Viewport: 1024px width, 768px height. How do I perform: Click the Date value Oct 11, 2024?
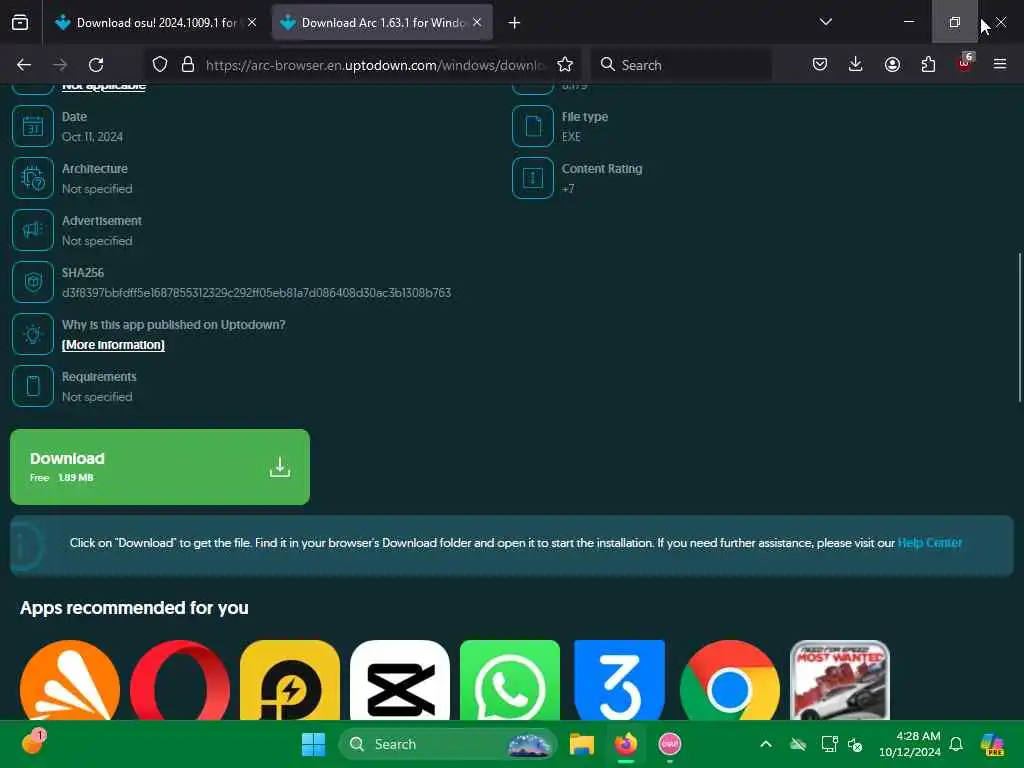92,136
